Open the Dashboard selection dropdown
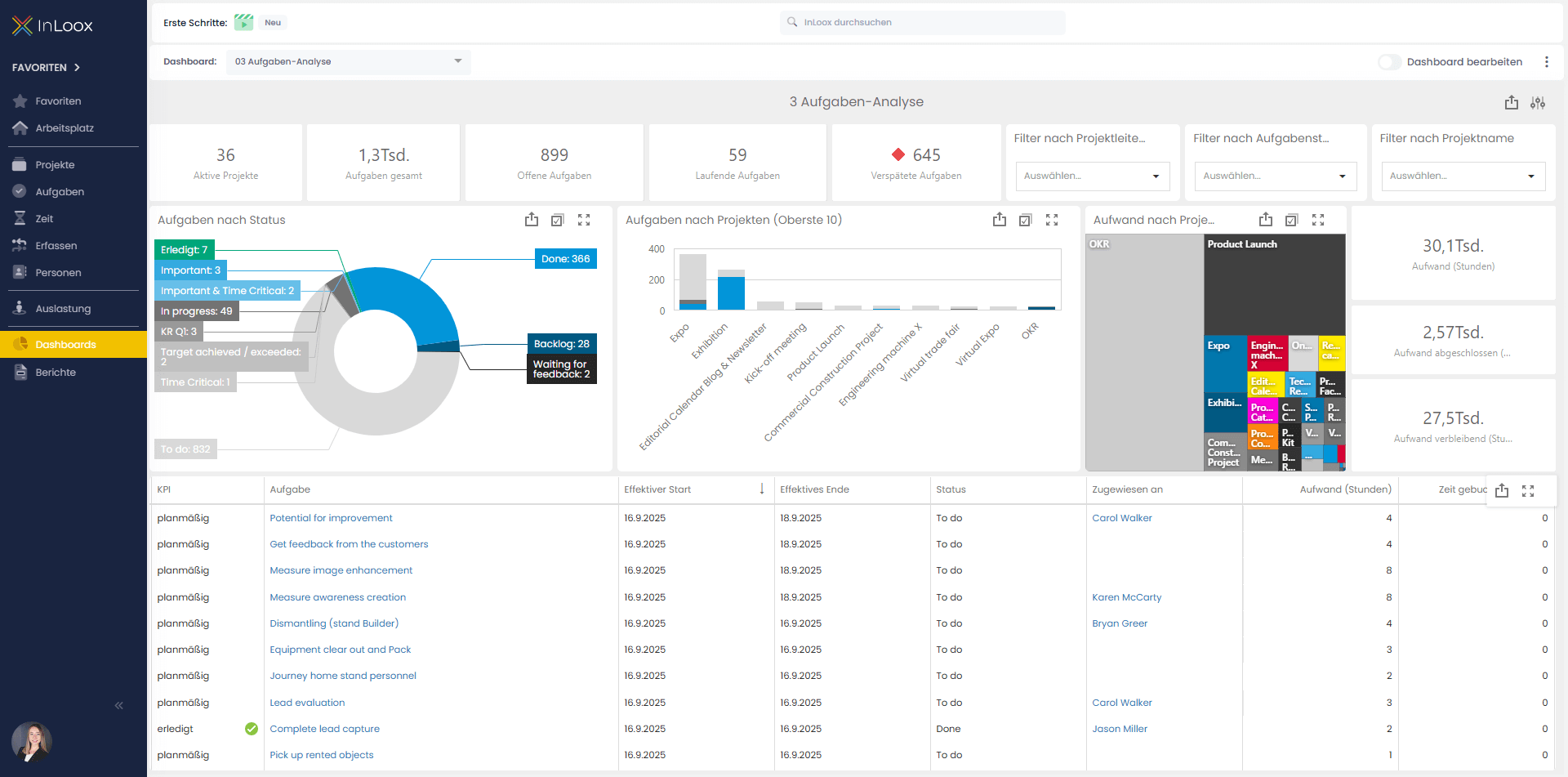The width and height of the screenshot is (1568, 777). 349,61
